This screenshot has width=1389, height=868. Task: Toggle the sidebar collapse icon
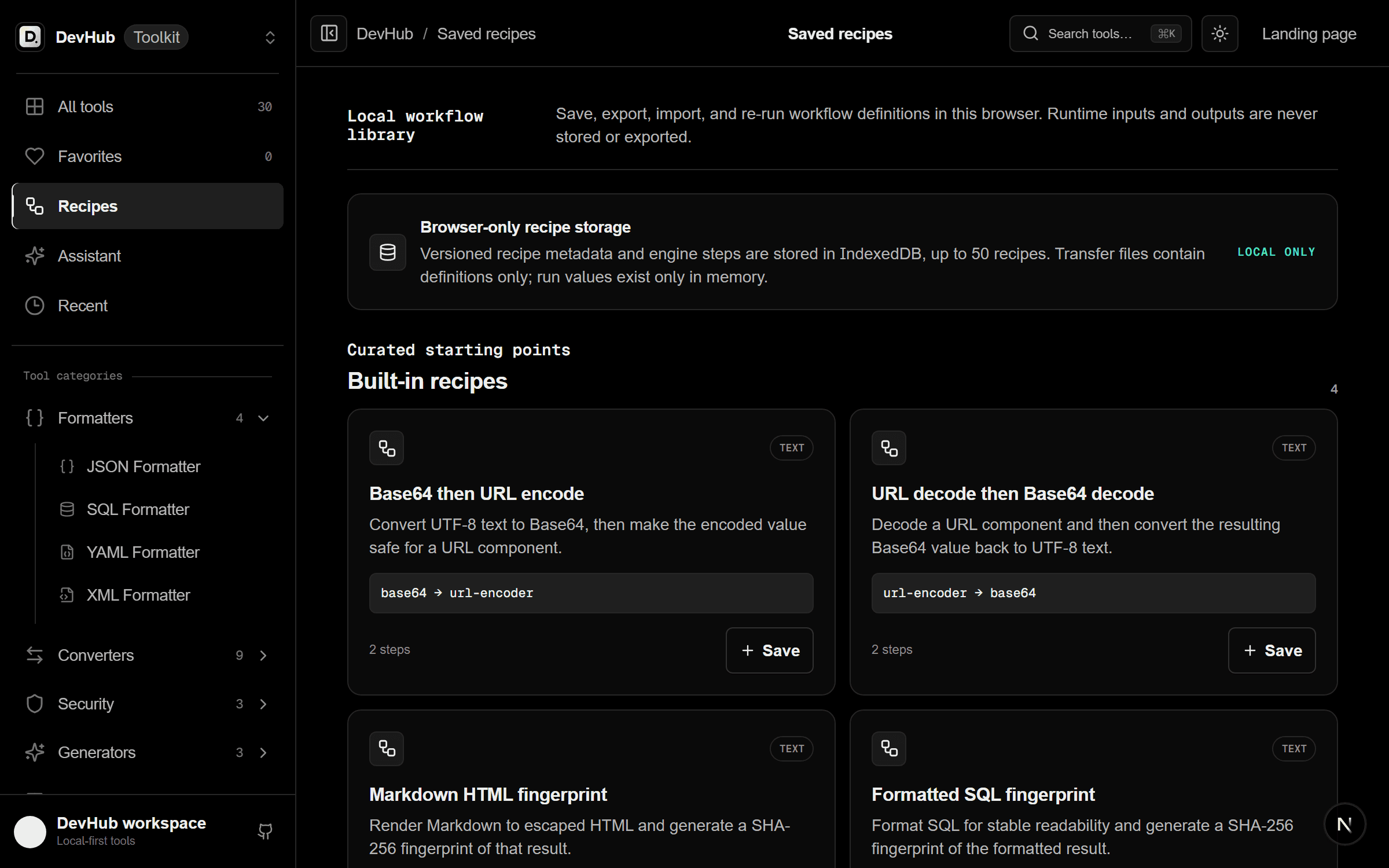[x=329, y=34]
